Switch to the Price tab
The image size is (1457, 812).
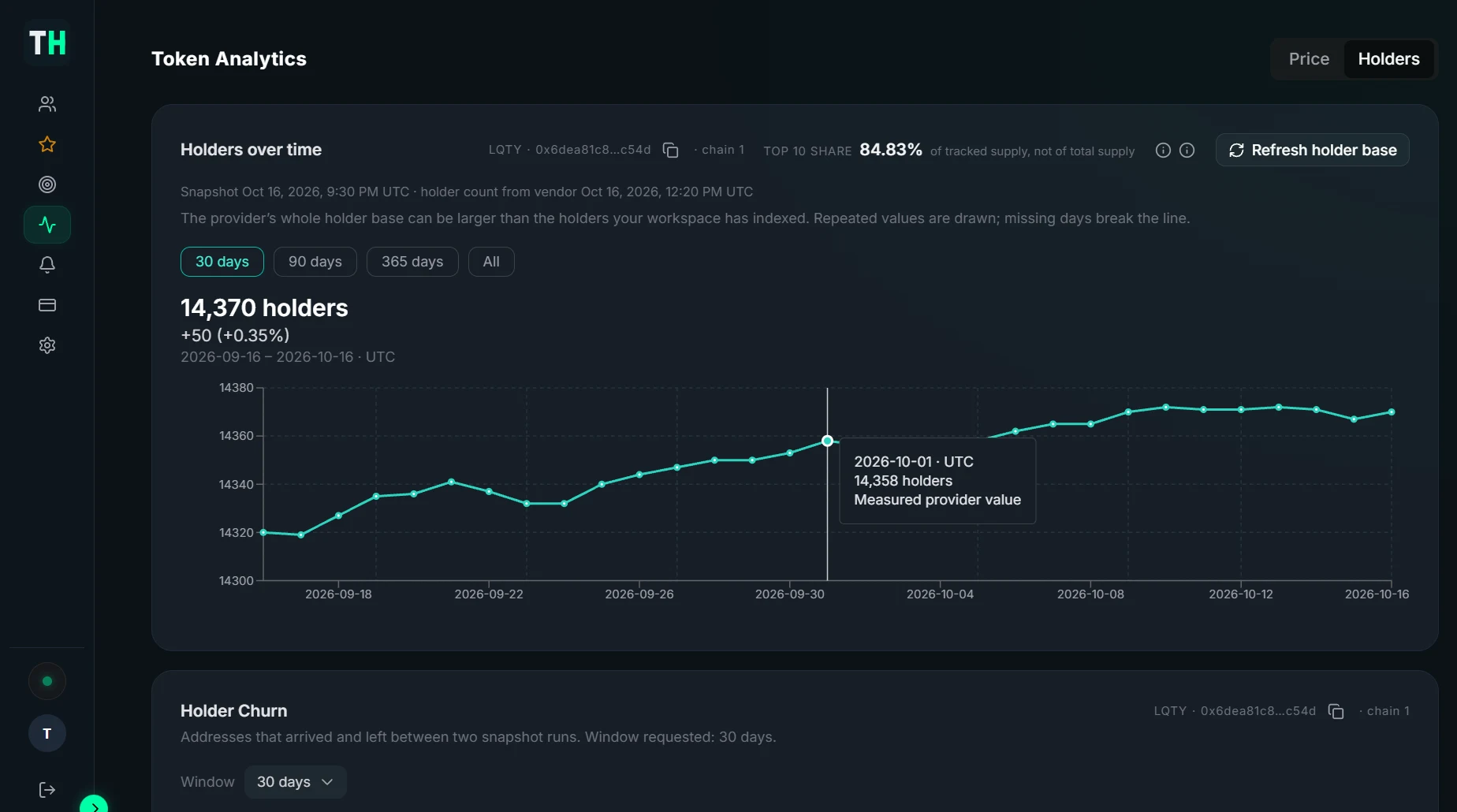point(1309,59)
